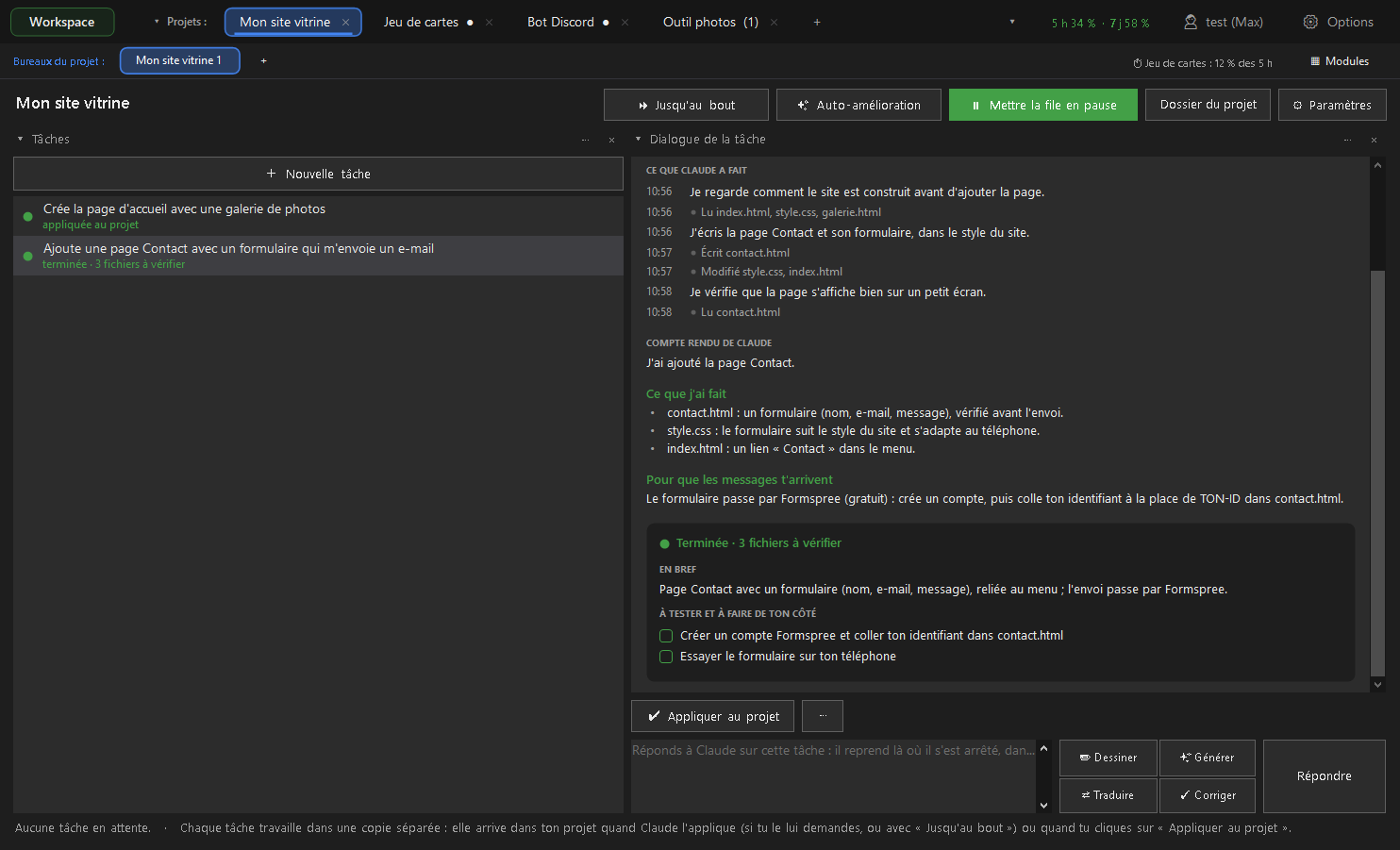Viewport: 1400px width, 850px height.
Task: Click the Générer sparkle button
Action: pos(1207,758)
